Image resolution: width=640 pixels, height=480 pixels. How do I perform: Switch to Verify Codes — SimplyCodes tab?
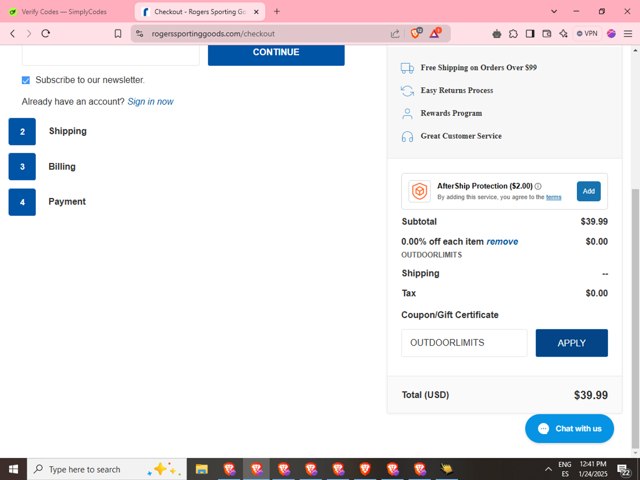click(65, 12)
